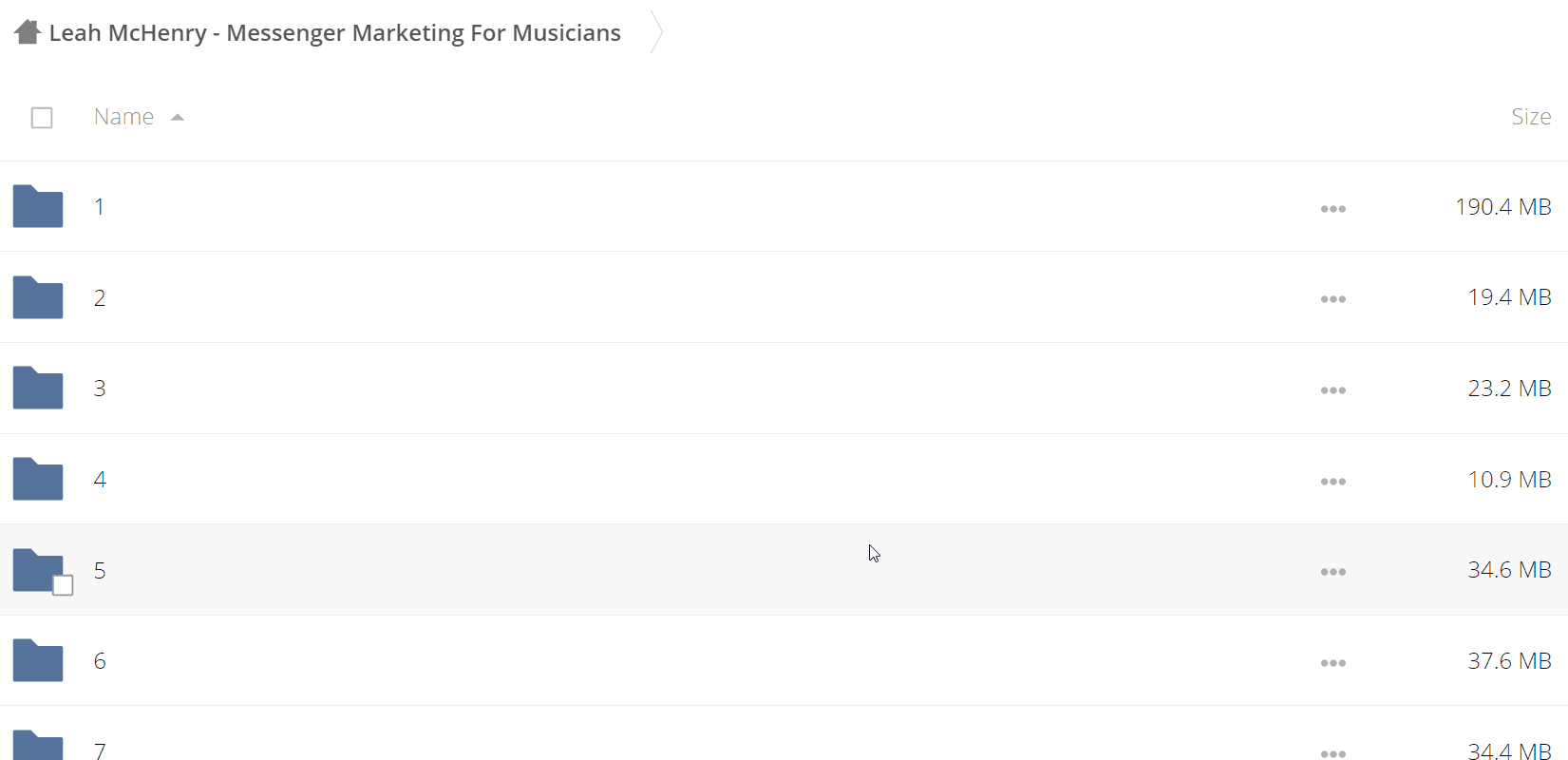Image resolution: width=1568 pixels, height=760 pixels.
Task: Show three-dots options for folder 3
Action: click(x=1333, y=390)
